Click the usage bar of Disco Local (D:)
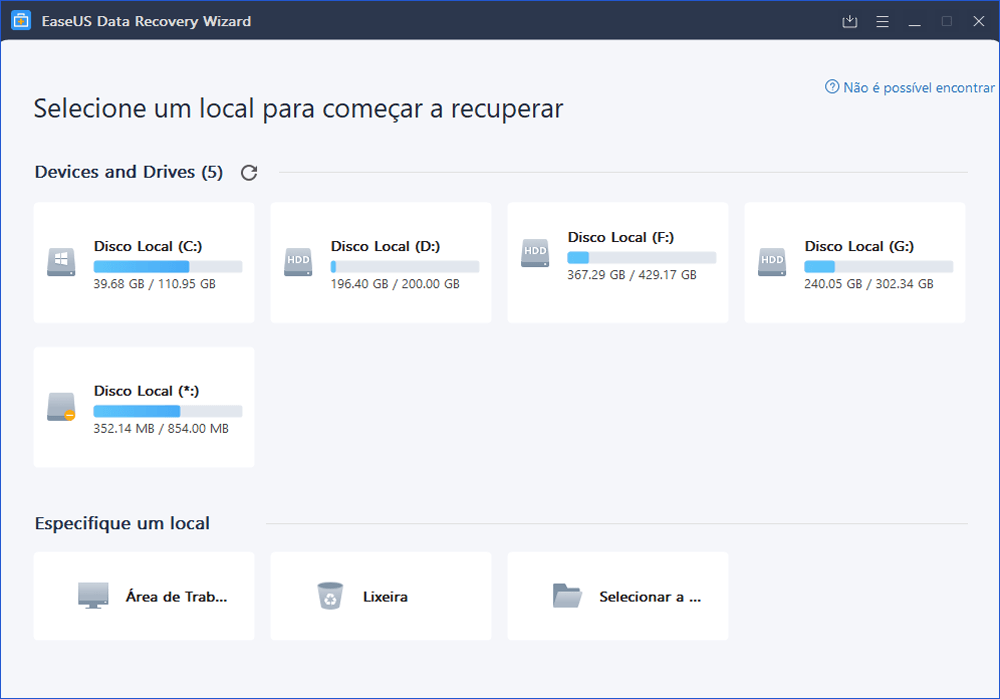 click(406, 266)
